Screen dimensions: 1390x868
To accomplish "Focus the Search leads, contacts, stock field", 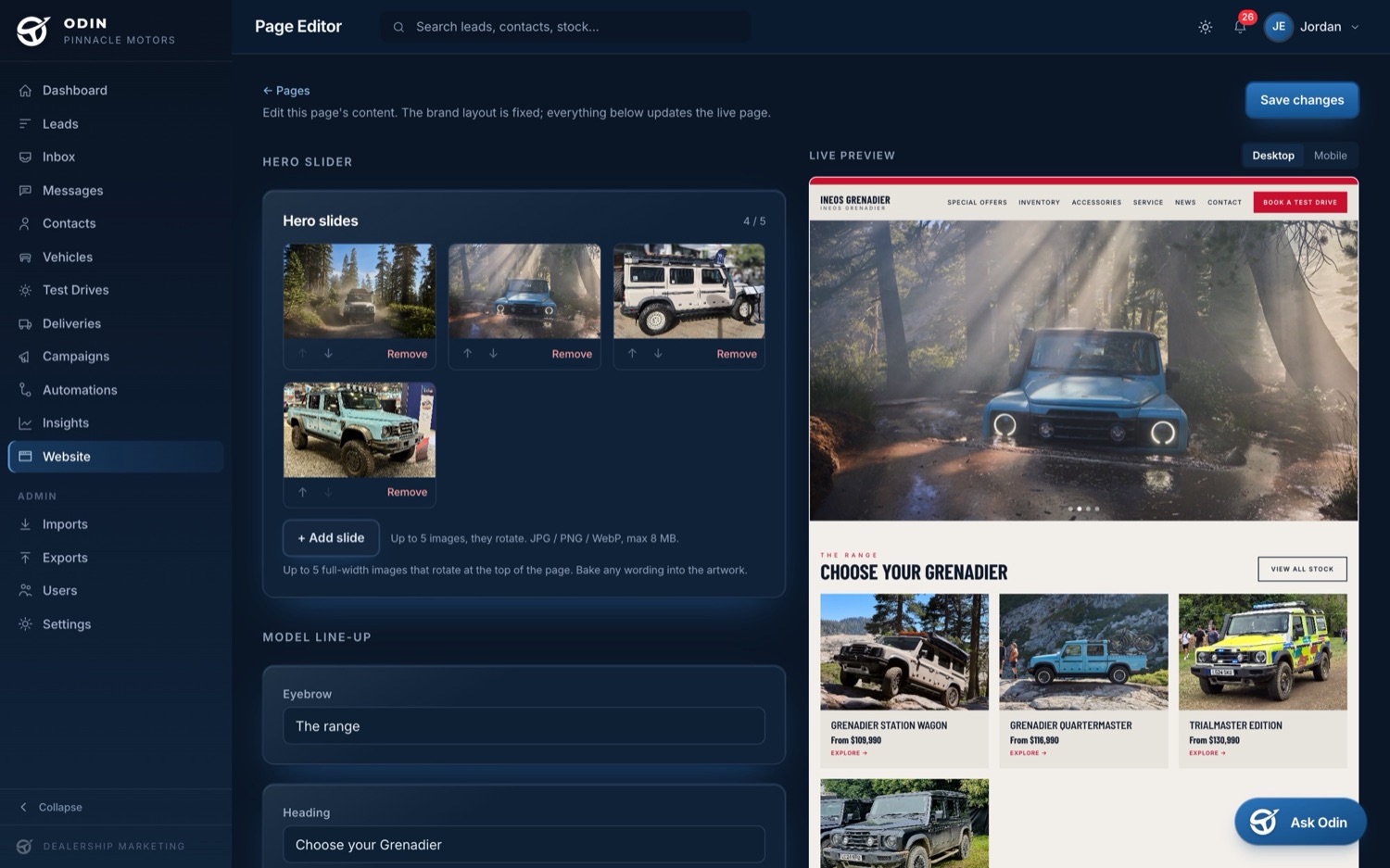I will 565,27.
